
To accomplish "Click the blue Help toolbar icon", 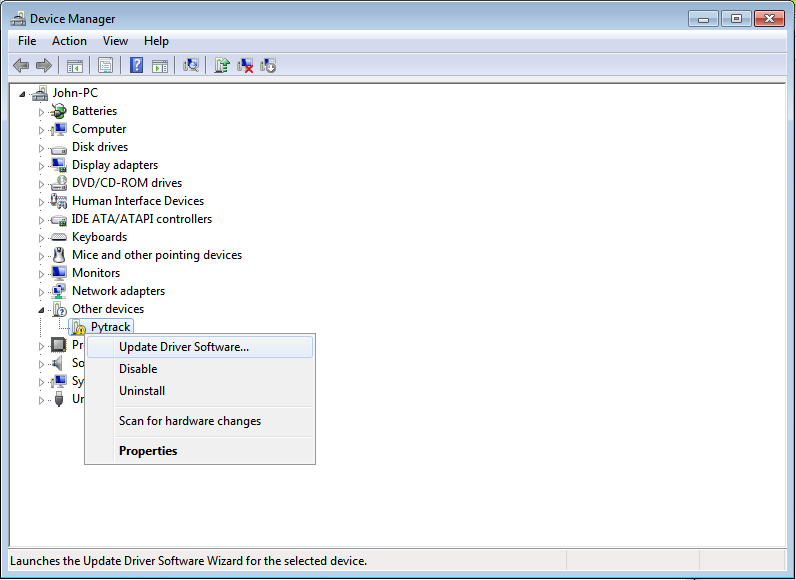I will (136, 66).
